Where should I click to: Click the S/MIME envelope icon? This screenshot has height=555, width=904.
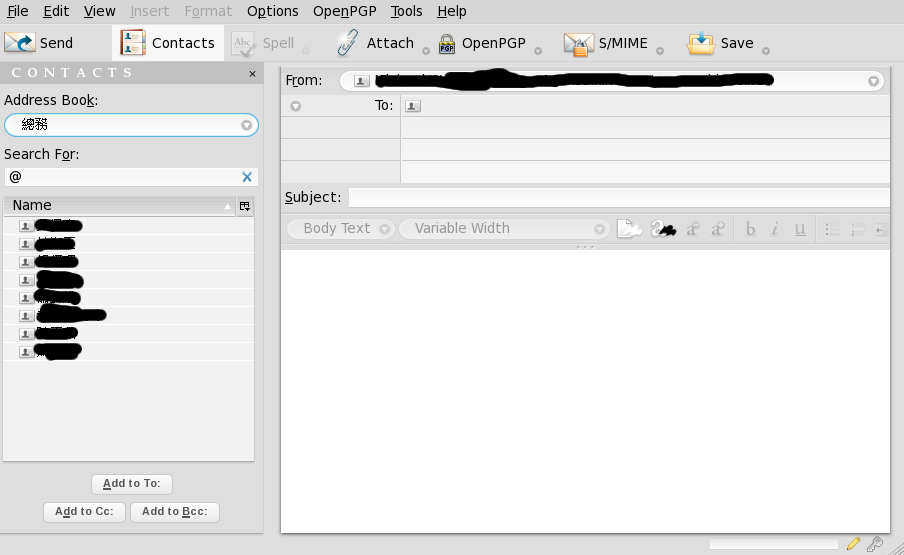tap(579, 44)
